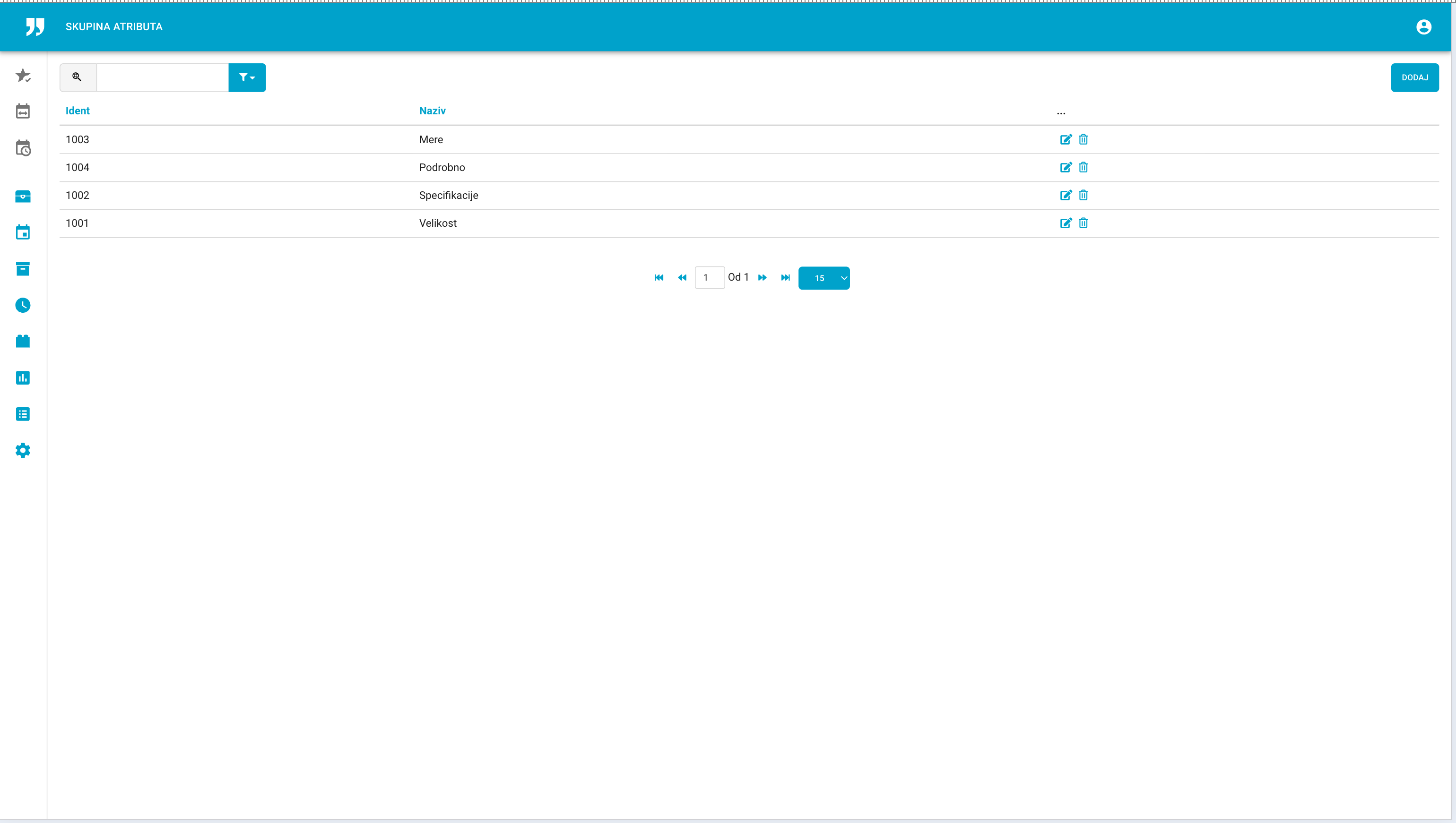Edit the Mere row
The height and width of the screenshot is (823, 1456).
(1065, 140)
